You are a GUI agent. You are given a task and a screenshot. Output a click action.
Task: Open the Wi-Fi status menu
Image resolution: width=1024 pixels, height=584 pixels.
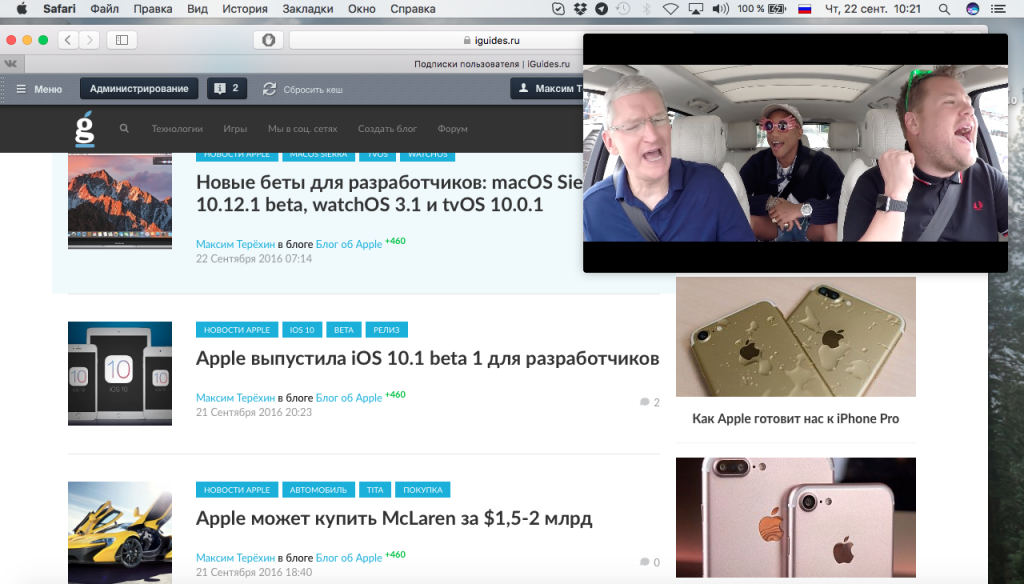point(670,8)
